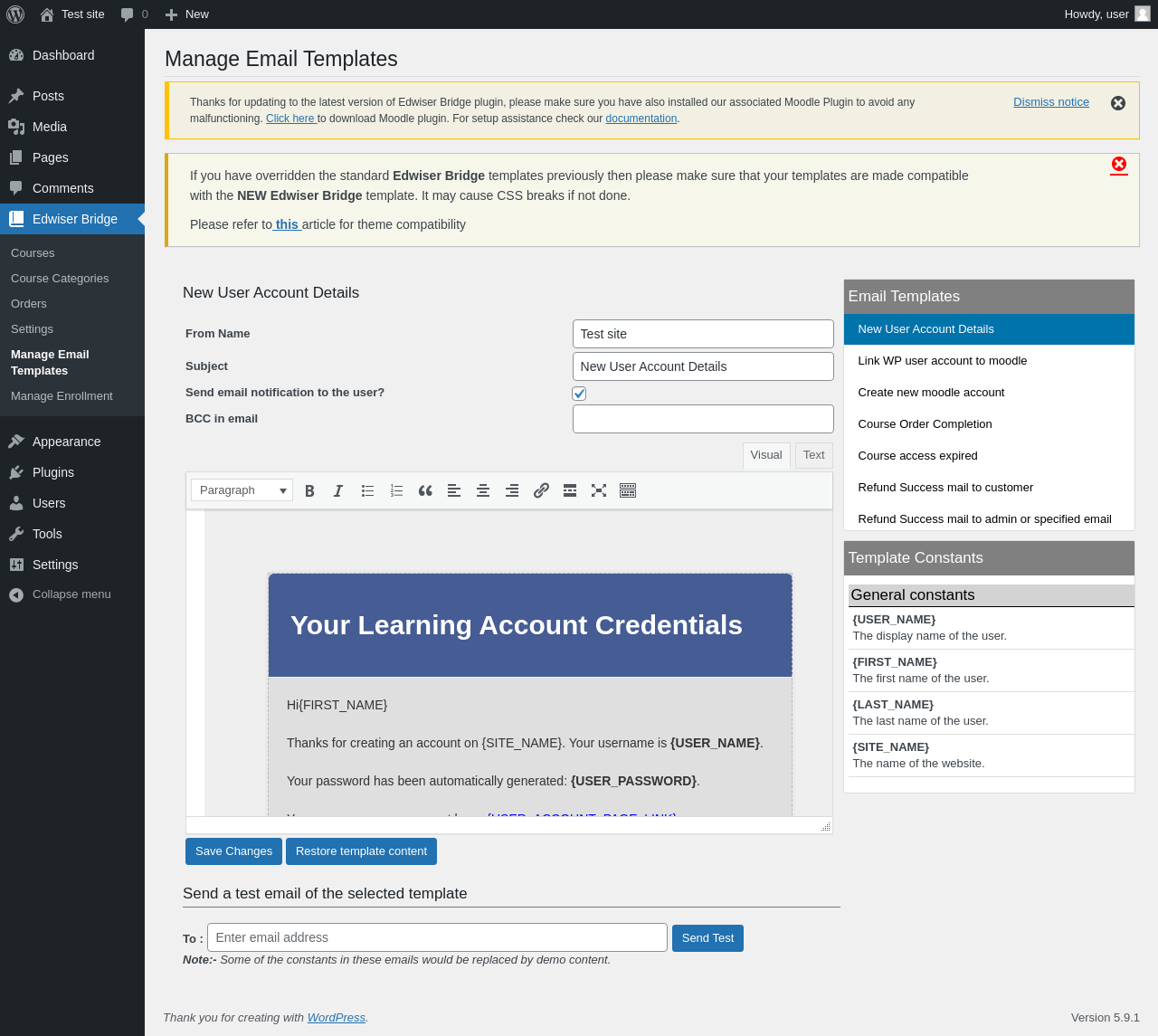
Task: Apply blockquote formatting
Action: [x=425, y=490]
